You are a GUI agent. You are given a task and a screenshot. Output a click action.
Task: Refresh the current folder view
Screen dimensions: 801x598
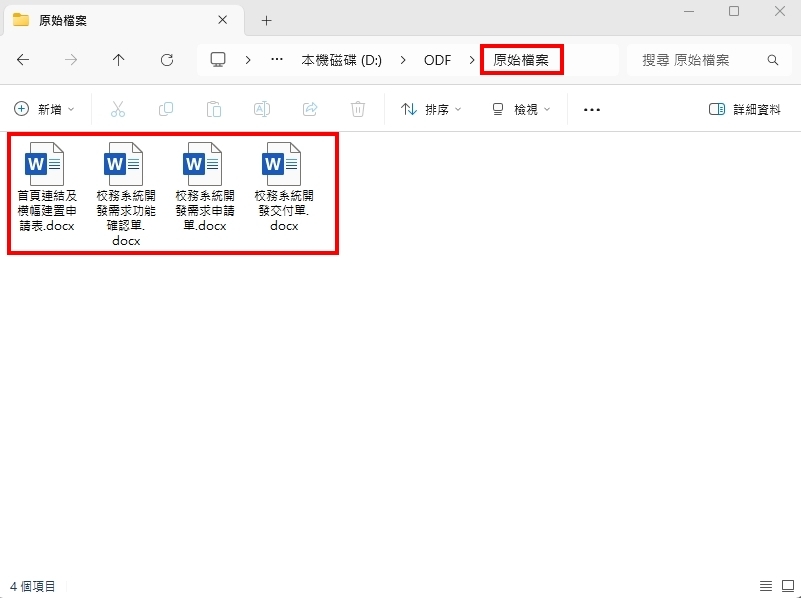click(x=167, y=60)
